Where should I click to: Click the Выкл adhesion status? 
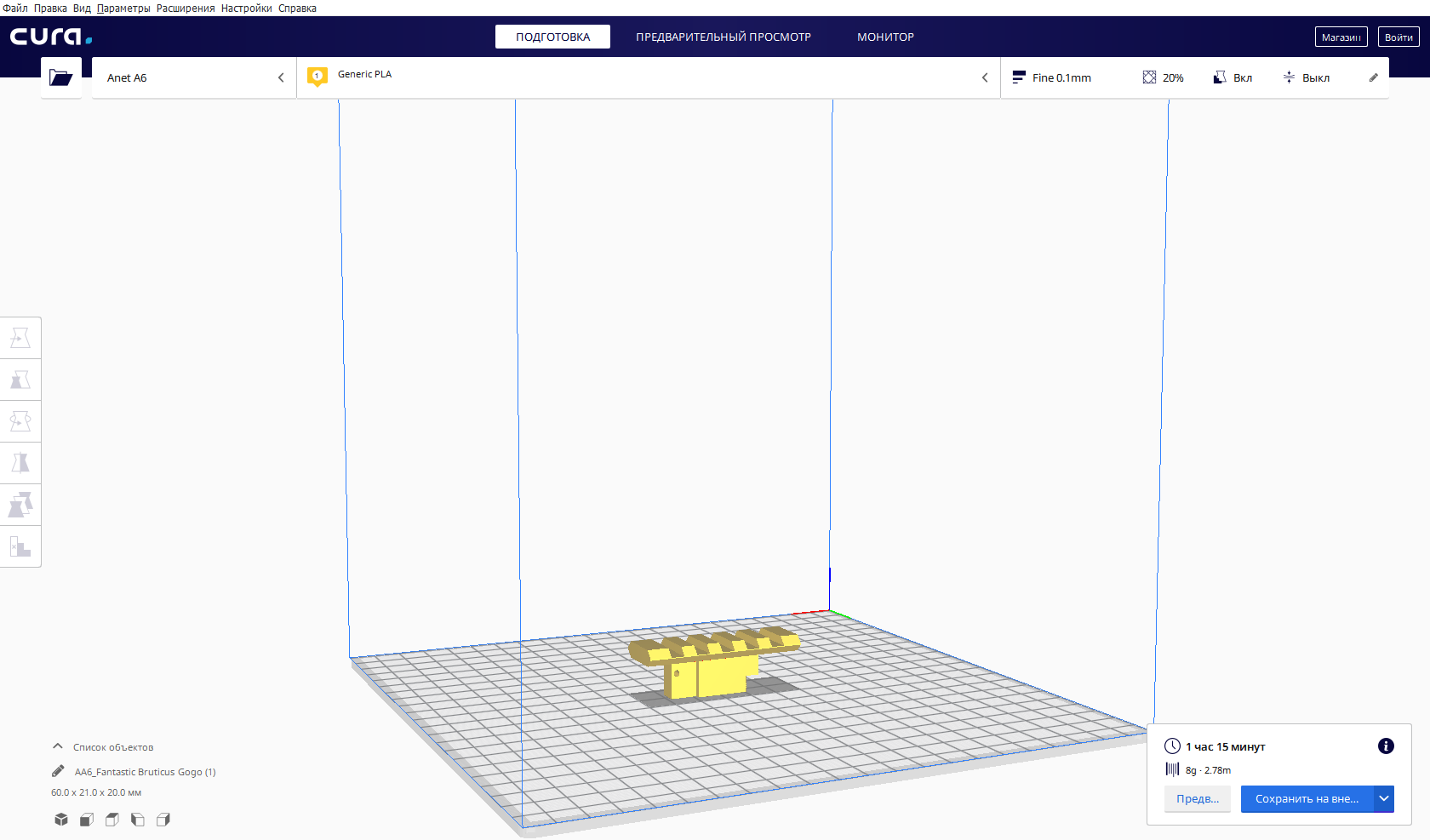[1316, 77]
